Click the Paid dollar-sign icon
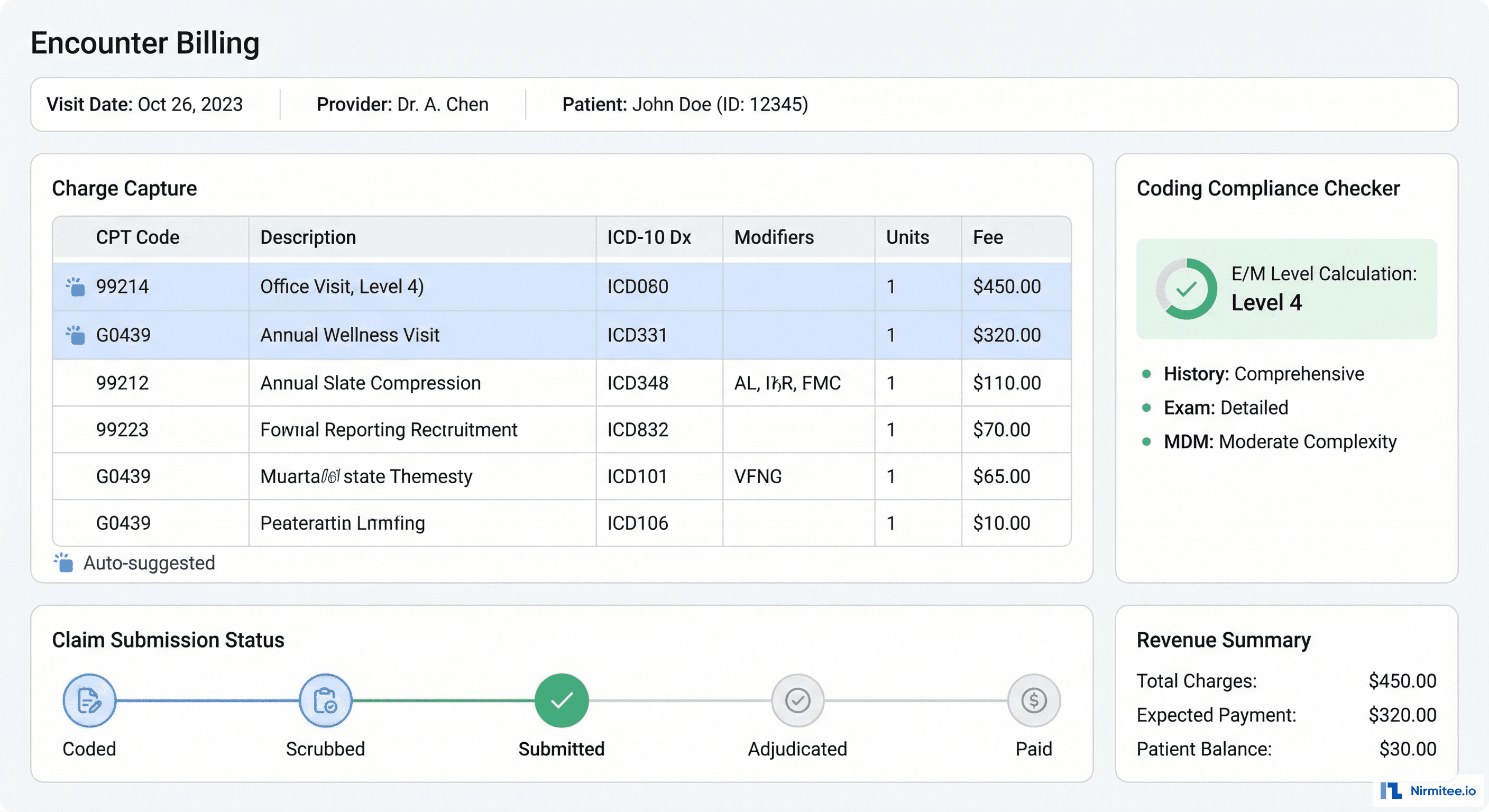The height and width of the screenshot is (812, 1489). click(1034, 700)
